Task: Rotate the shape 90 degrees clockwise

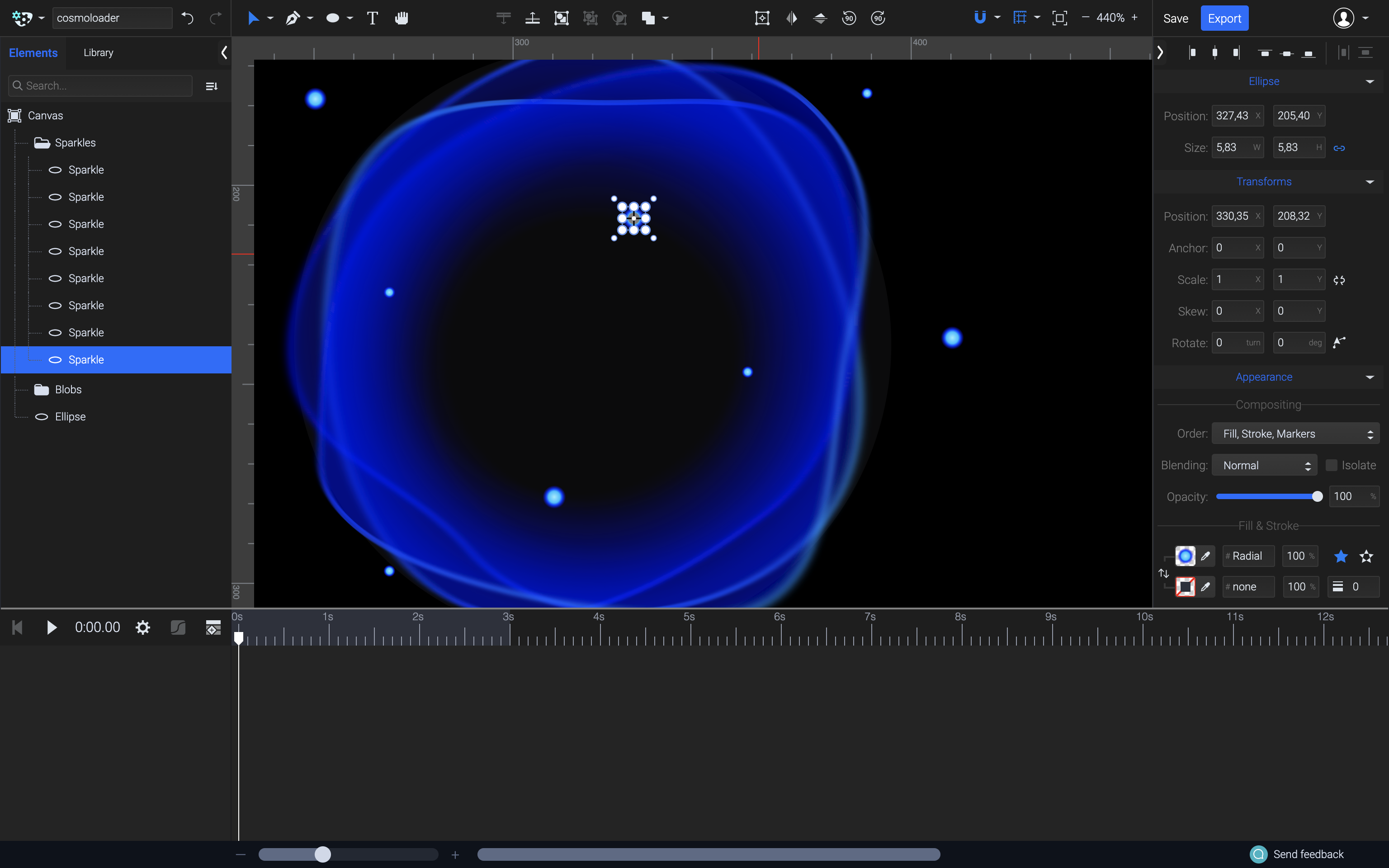Action: click(878, 18)
